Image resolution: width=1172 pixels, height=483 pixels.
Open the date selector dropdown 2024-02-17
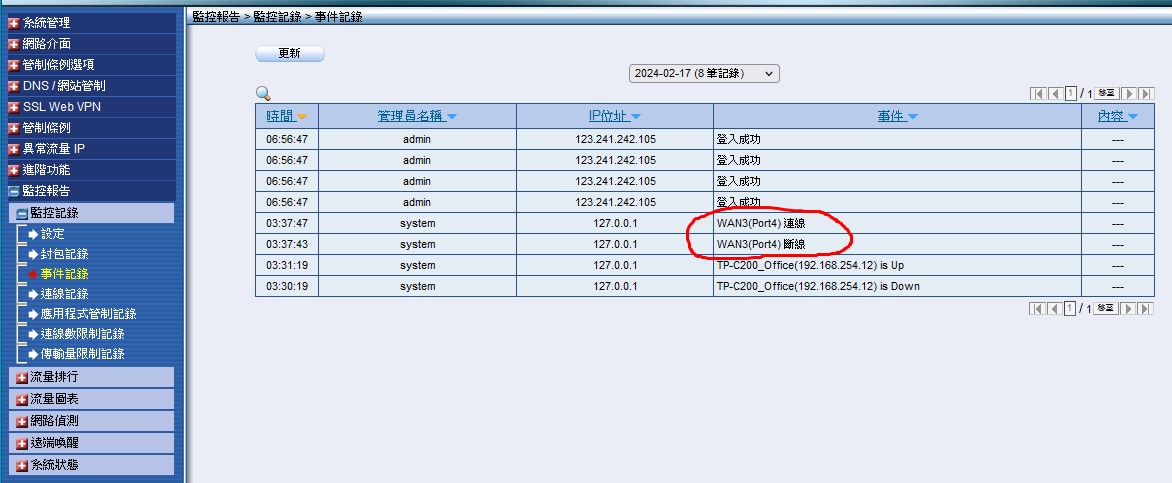(704, 74)
